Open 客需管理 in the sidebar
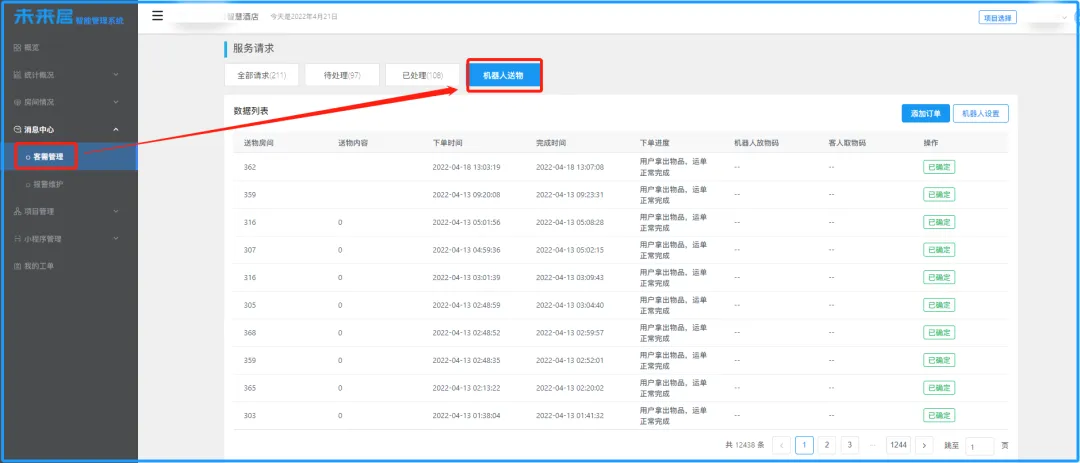1080x463 pixels. 48,156
